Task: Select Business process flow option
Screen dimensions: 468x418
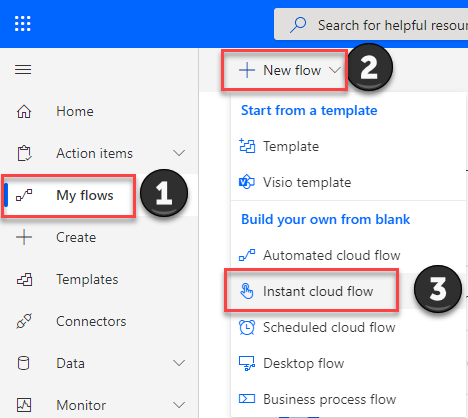Action: [348, 399]
